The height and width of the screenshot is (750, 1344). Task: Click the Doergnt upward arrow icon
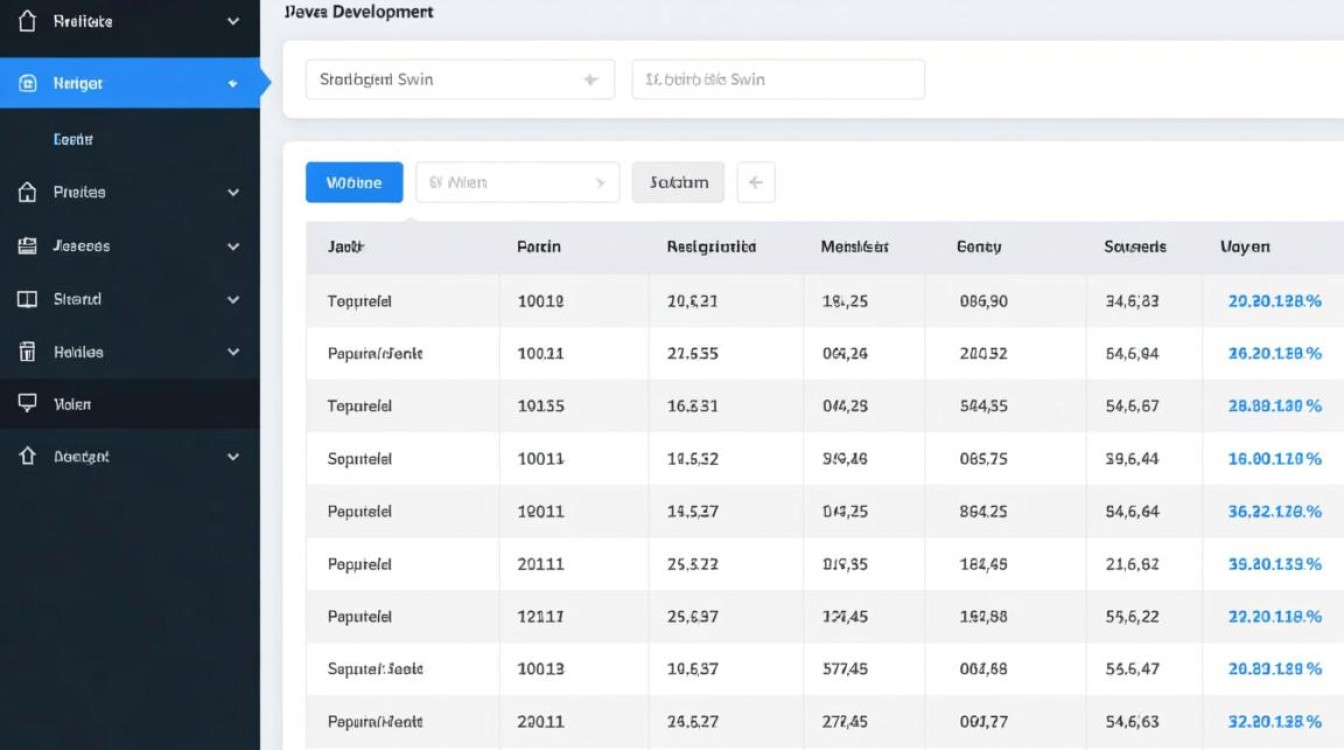[x=28, y=456]
